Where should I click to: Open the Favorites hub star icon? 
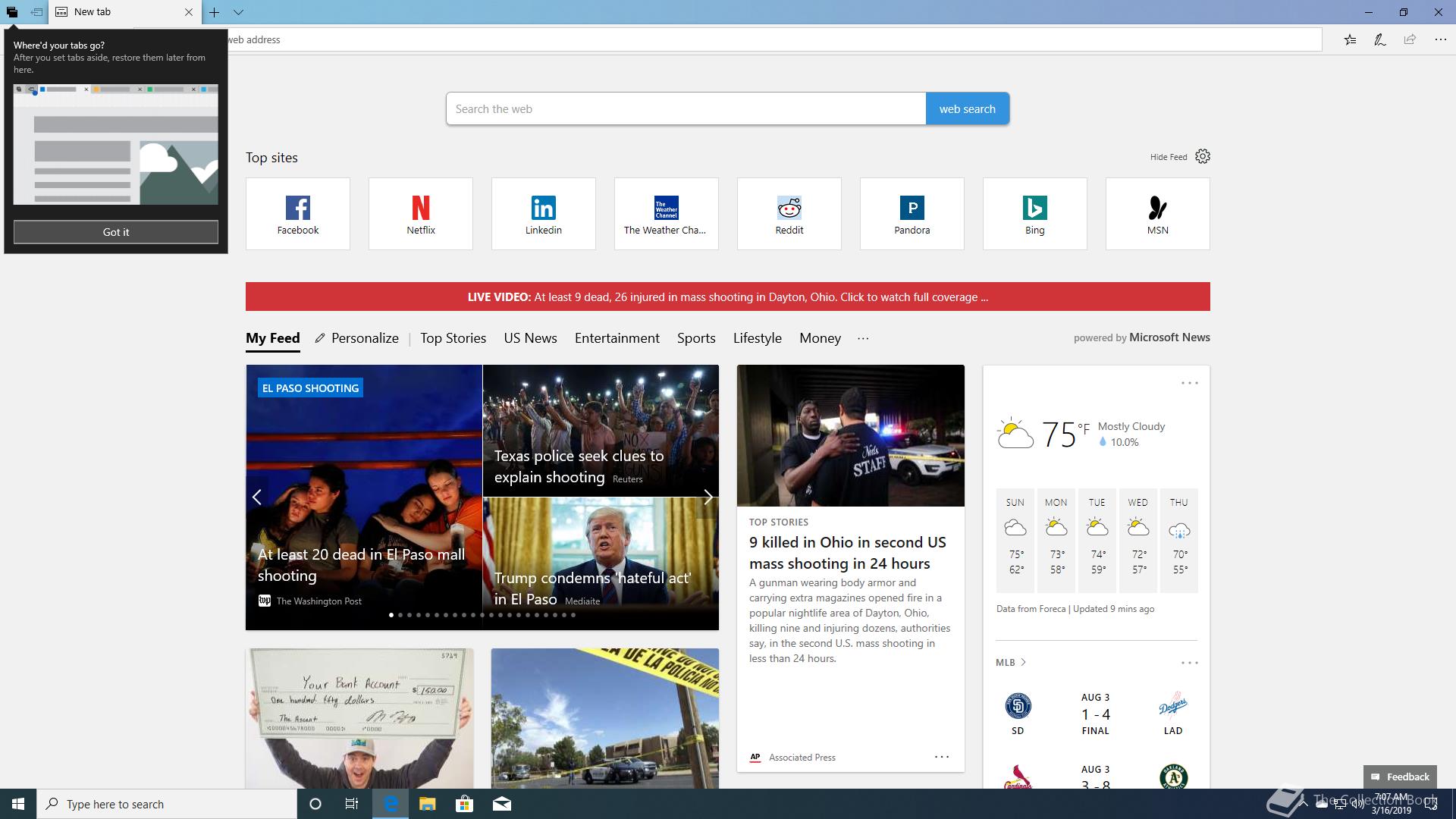1350,39
